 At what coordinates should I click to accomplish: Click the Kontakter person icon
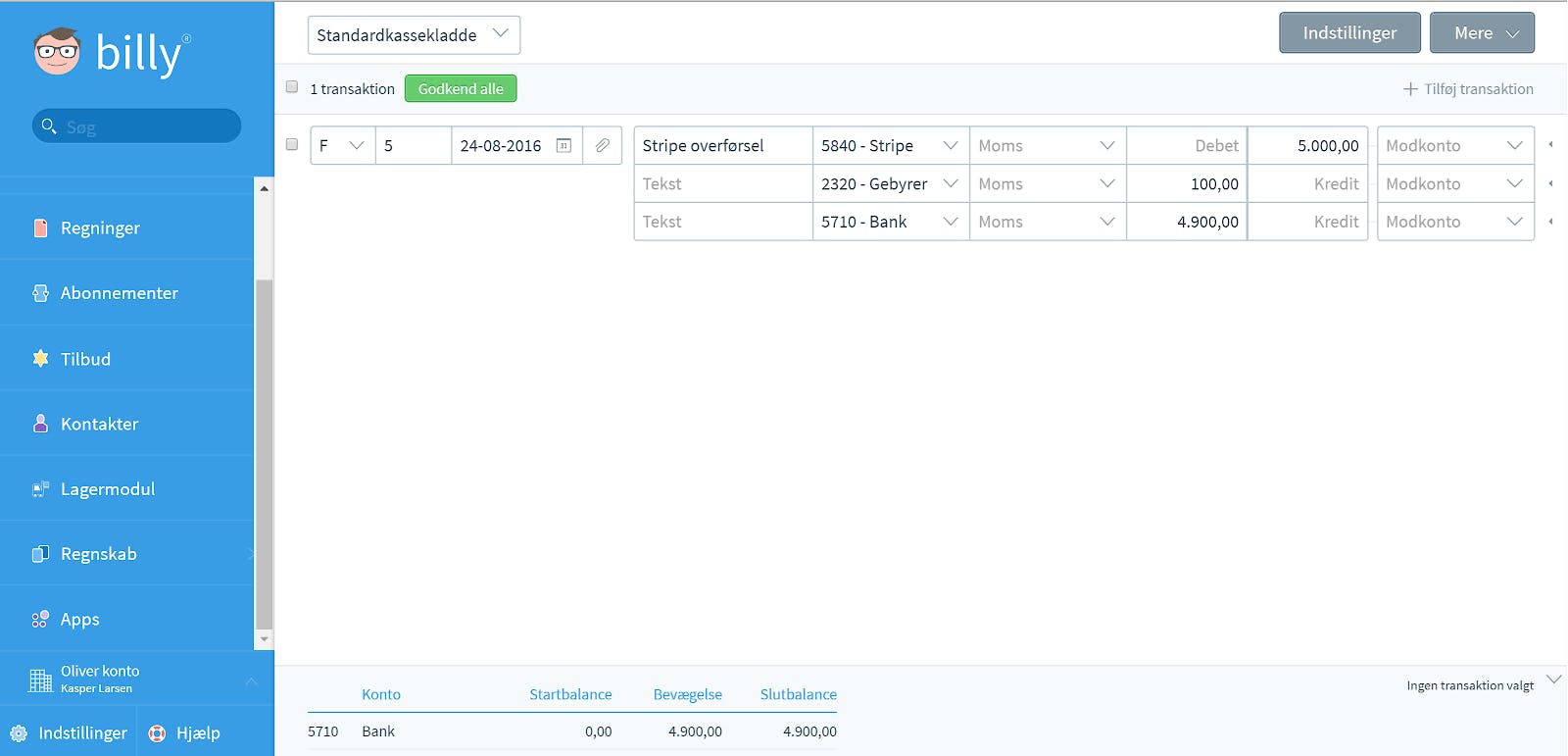[40, 424]
